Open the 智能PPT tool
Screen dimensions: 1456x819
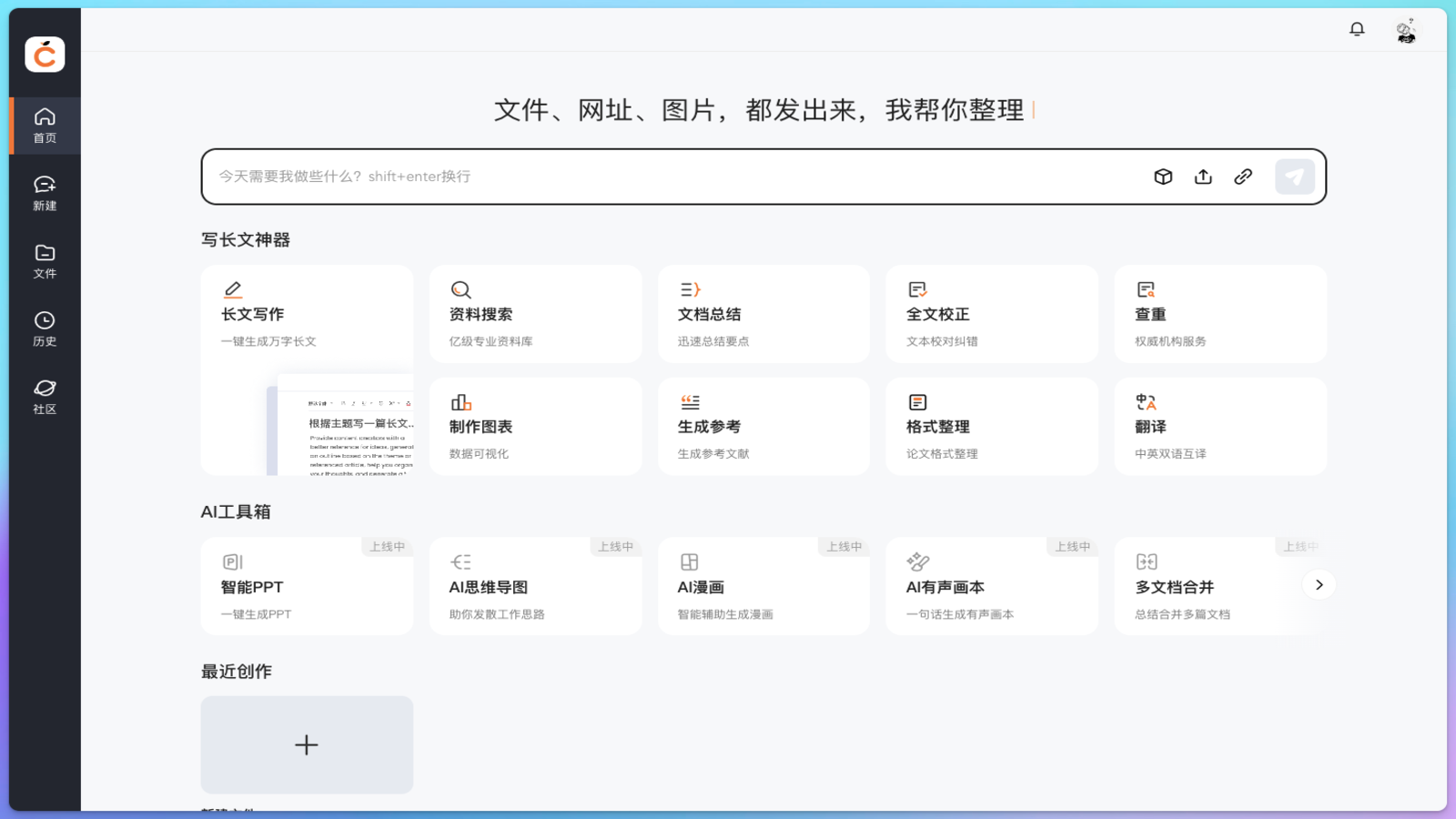[x=307, y=585]
